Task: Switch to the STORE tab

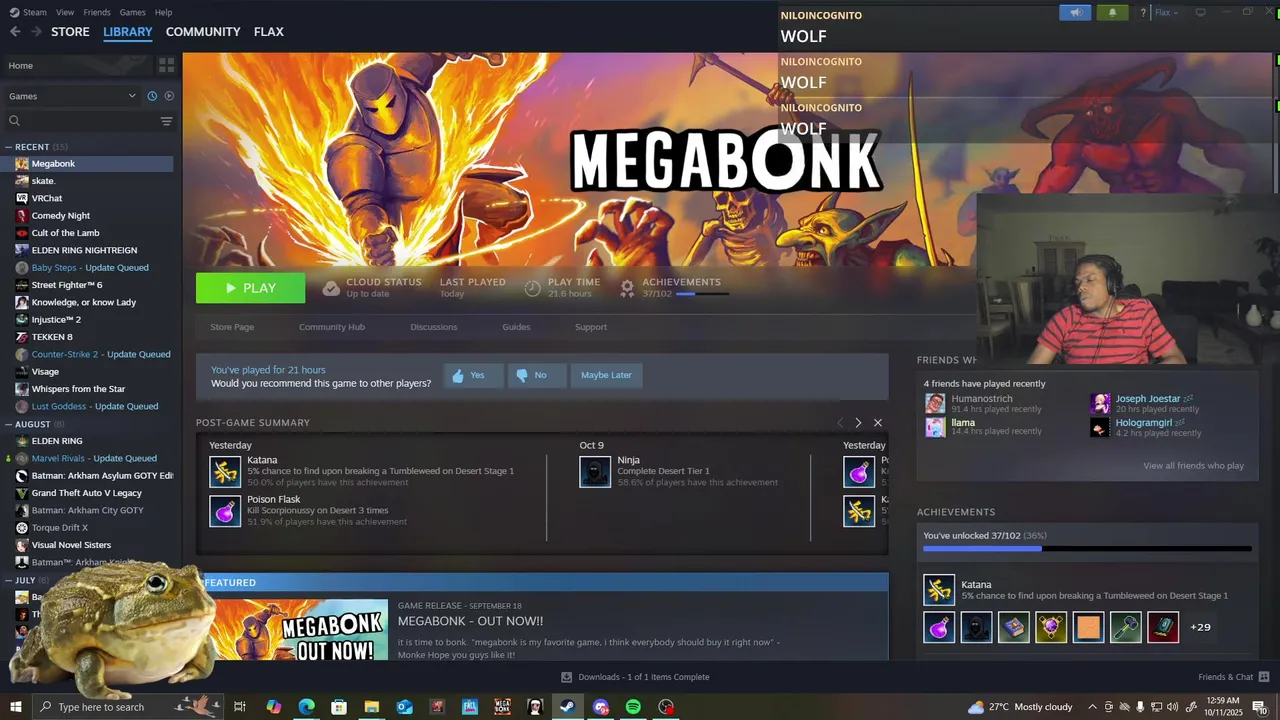Action: [x=70, y=32]
